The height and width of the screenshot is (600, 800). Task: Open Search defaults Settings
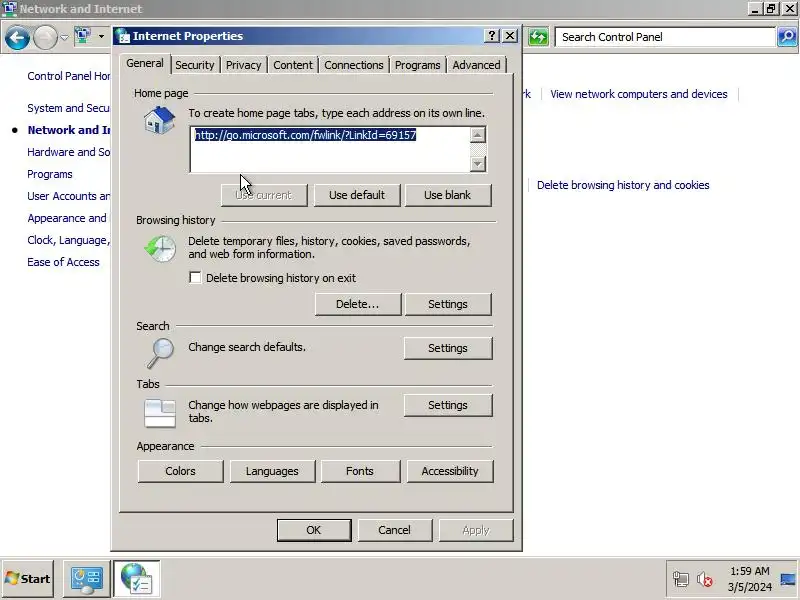(447, 348)
